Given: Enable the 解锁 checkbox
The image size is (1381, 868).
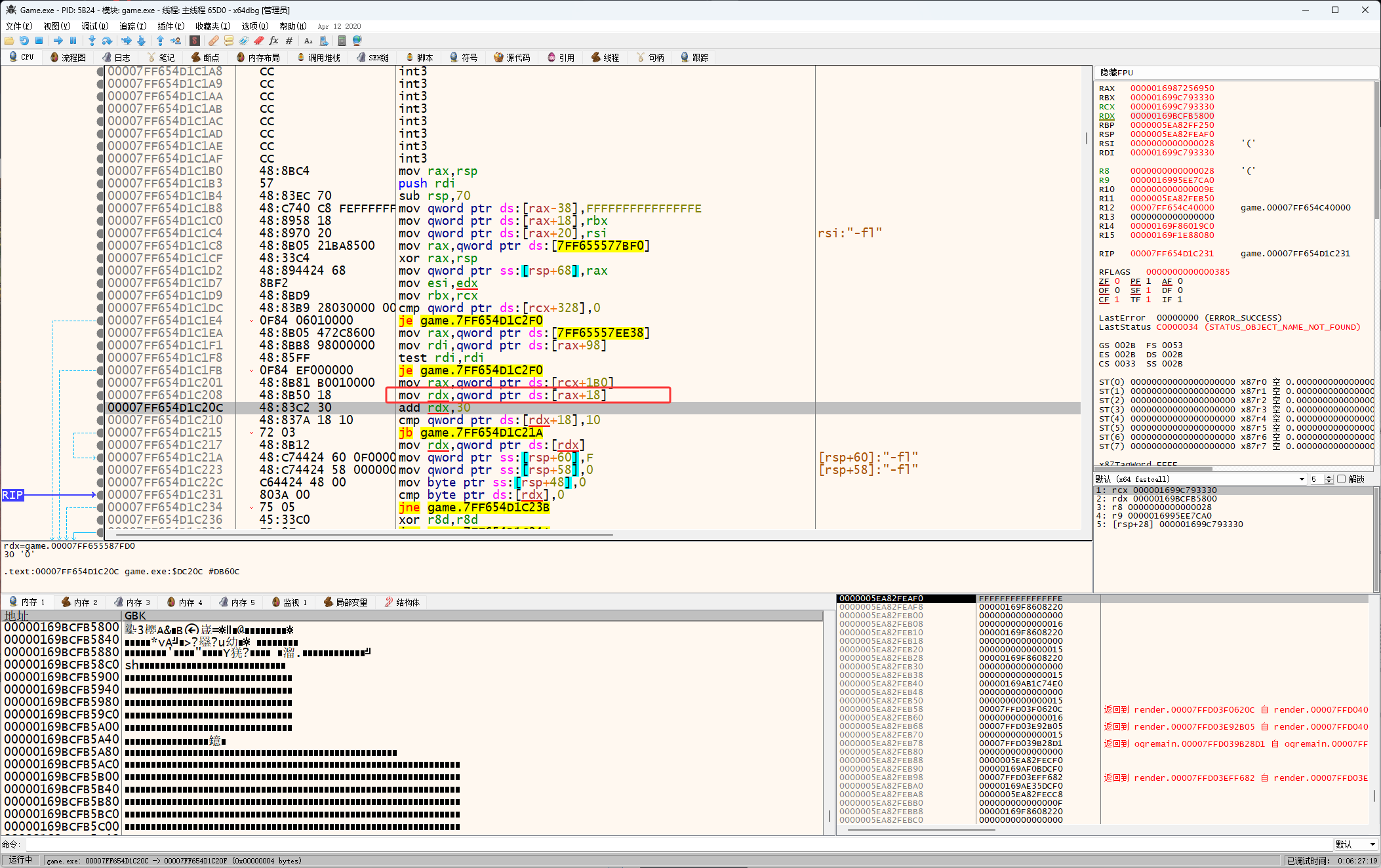Looking at the screenshot, I should click(1341, 479).
